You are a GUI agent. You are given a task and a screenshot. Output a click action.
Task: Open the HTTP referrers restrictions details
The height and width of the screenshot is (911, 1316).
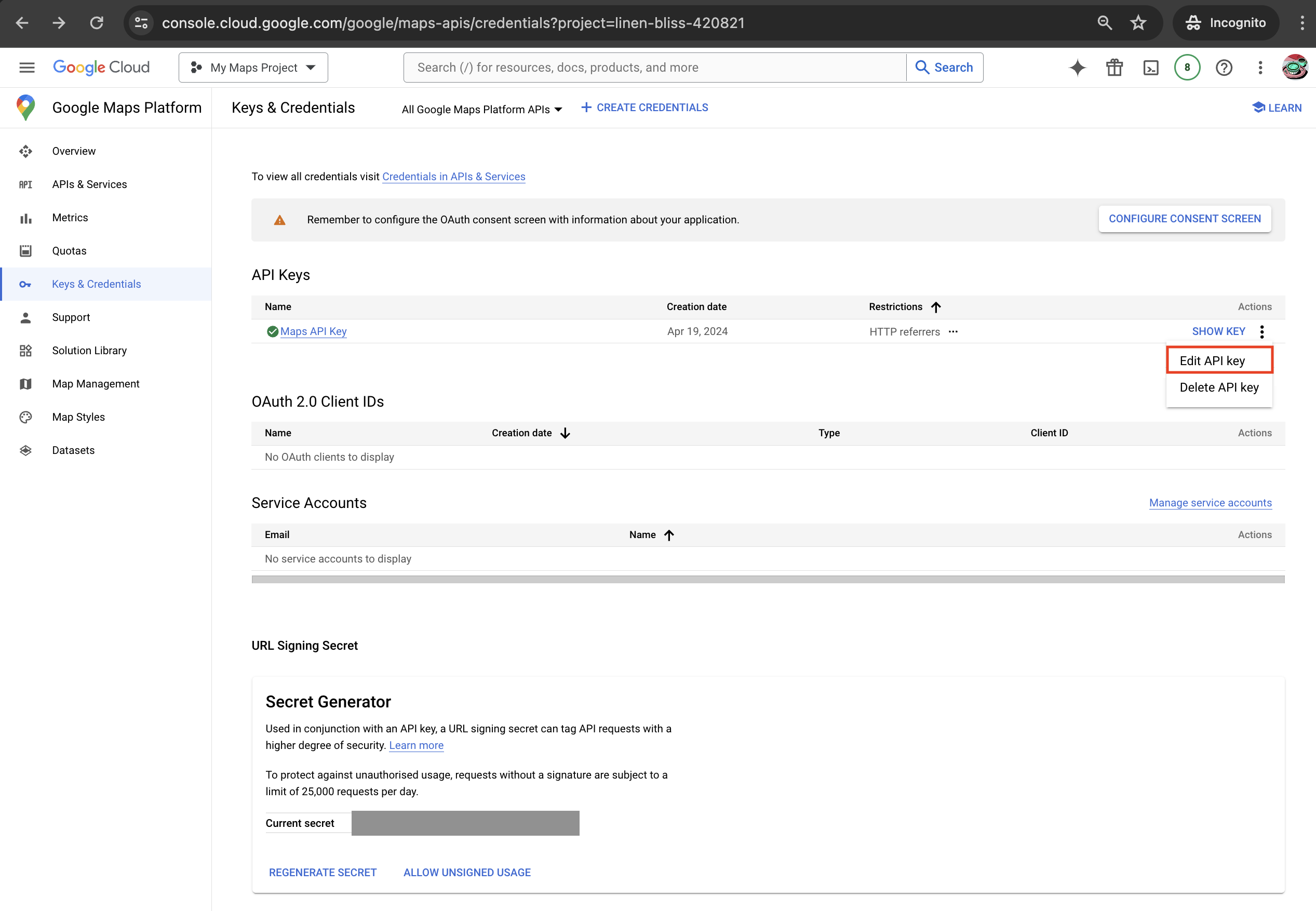[953, 332]
